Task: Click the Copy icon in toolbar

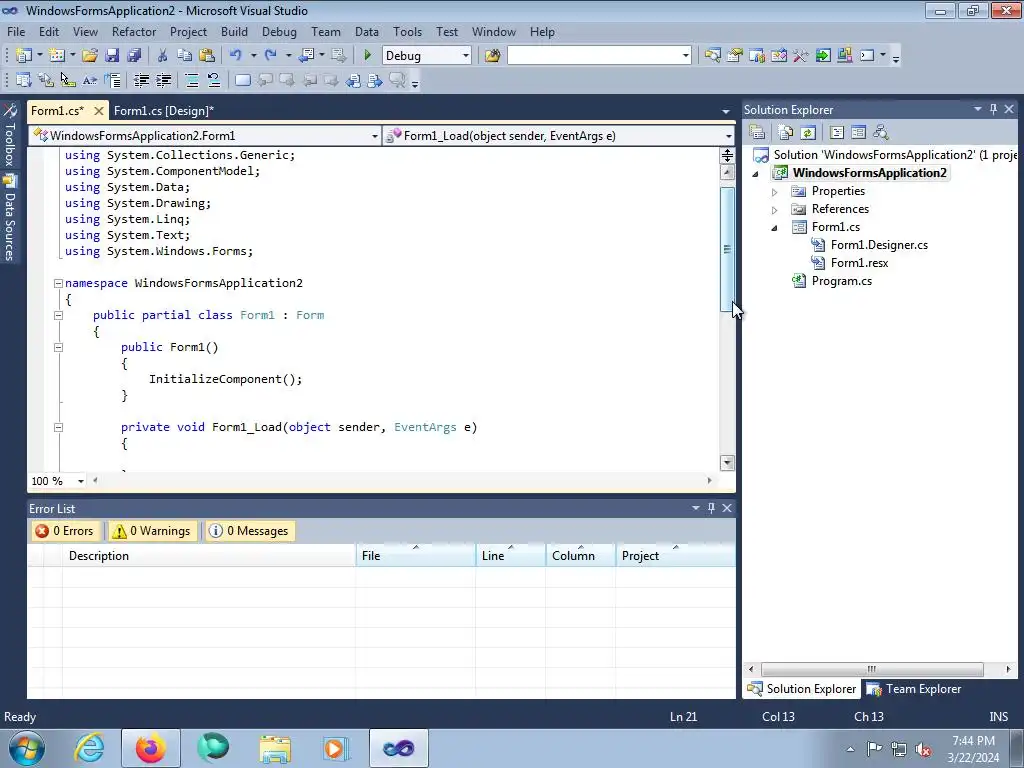Action: click(185, 56)
